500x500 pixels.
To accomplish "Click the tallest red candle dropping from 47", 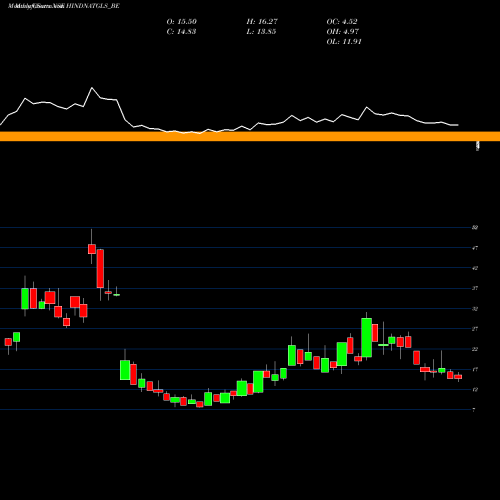I will (x=100, y=268).
